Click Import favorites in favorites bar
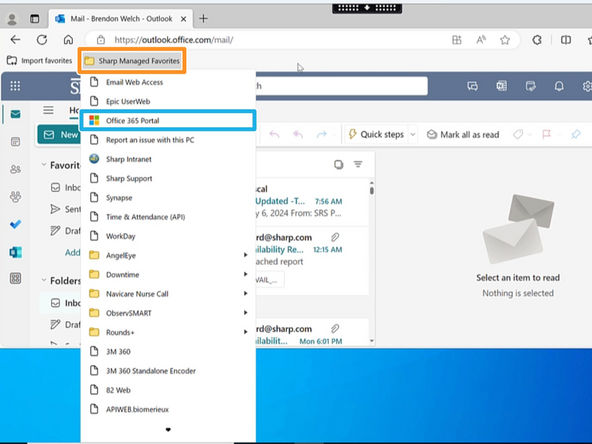Viewport: 592px width, 444px height. tap(39, 60)
